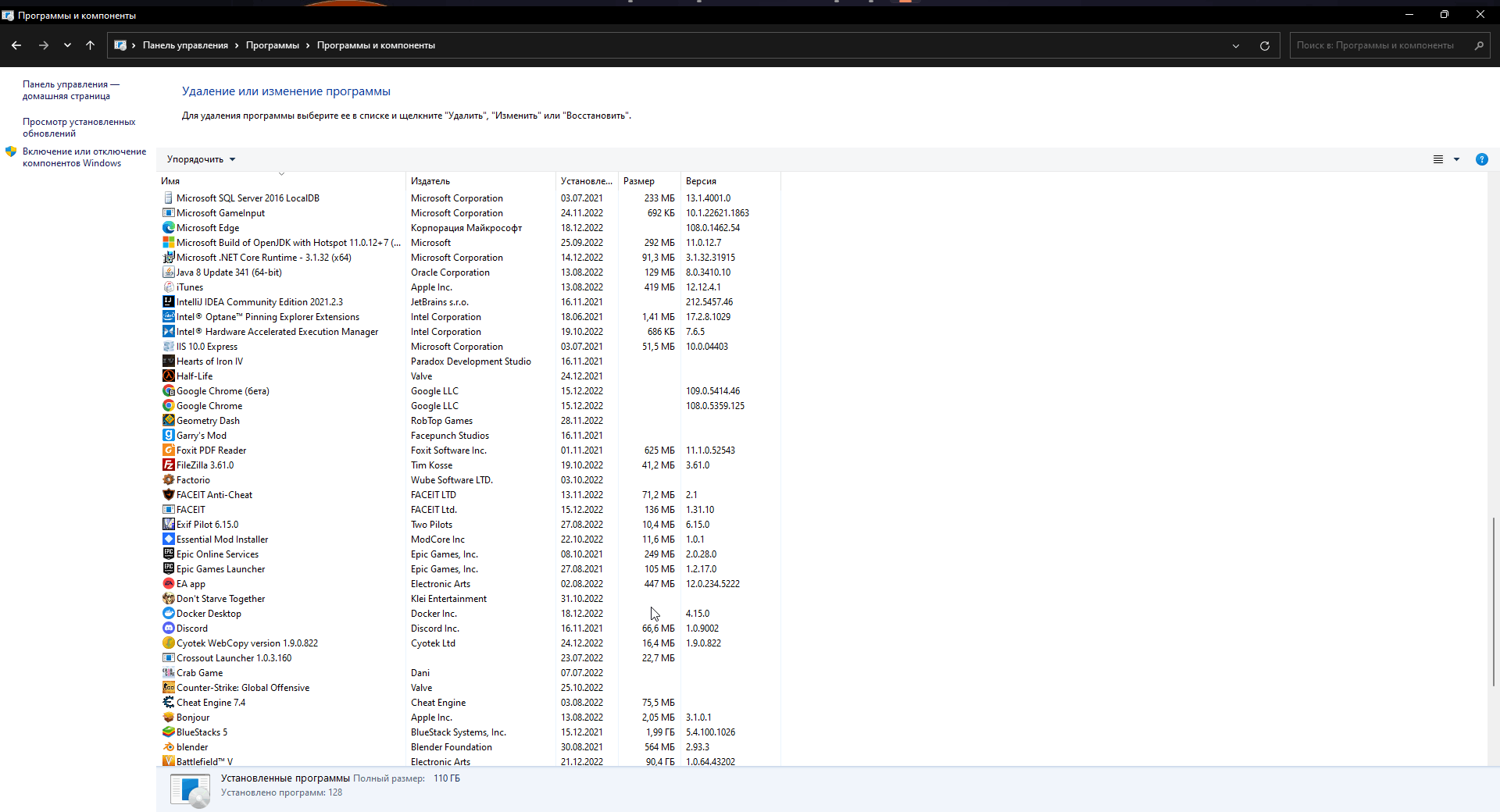Viewport: 1500px width, 812px height.
Task: Select the EA app icon
Action: pos(168,584)
